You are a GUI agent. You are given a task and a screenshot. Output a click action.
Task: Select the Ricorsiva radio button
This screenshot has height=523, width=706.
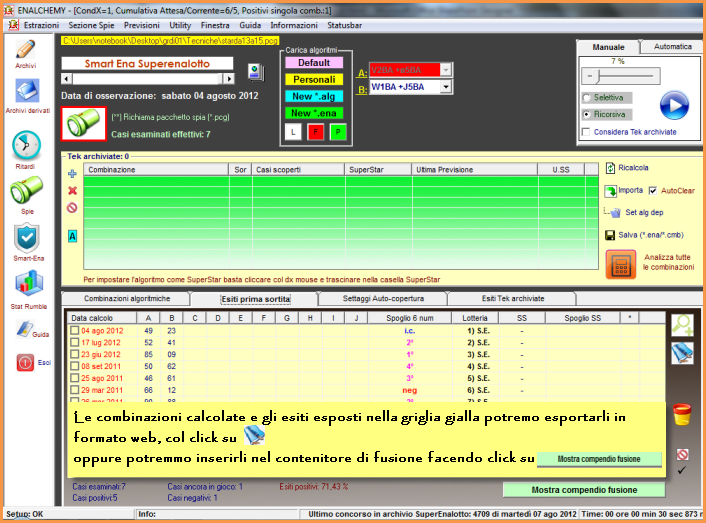coord(586,114)
